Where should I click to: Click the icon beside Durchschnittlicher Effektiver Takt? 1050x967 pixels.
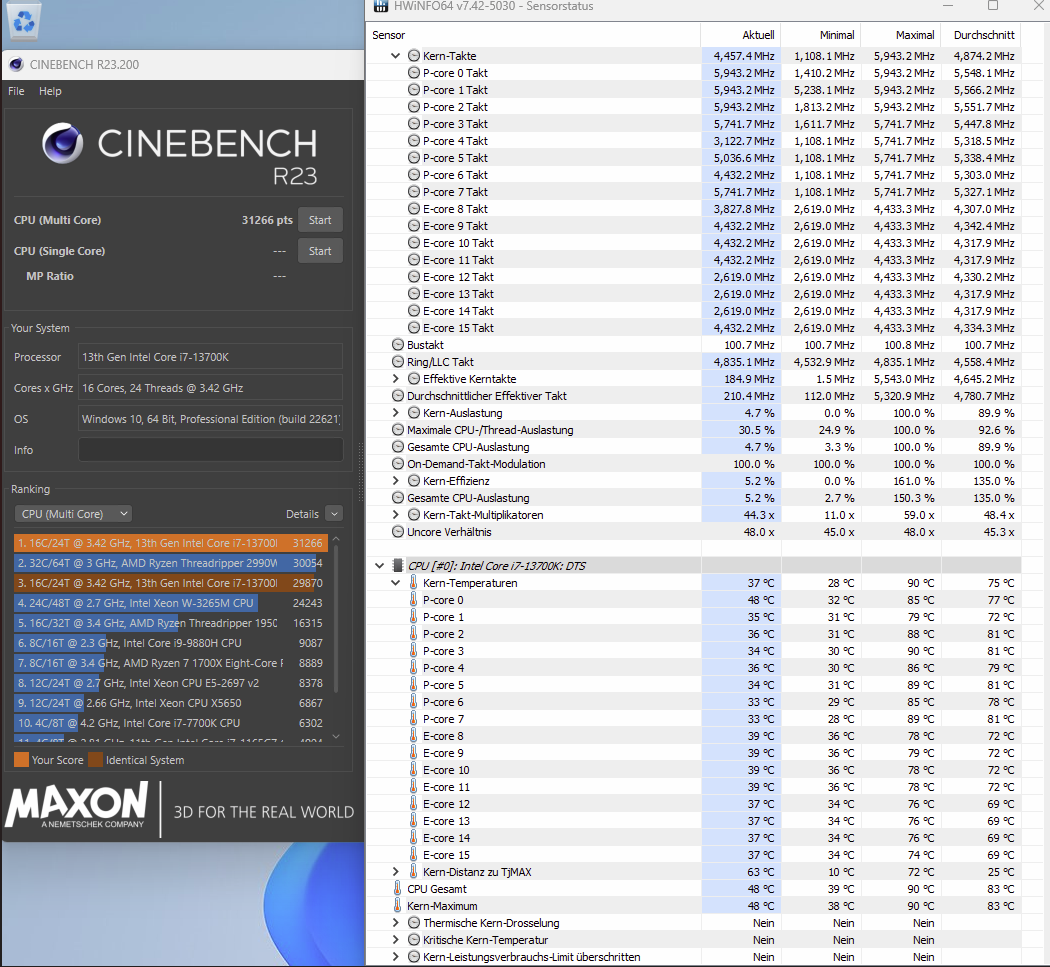pyautogui.click(x=398, y=396)
